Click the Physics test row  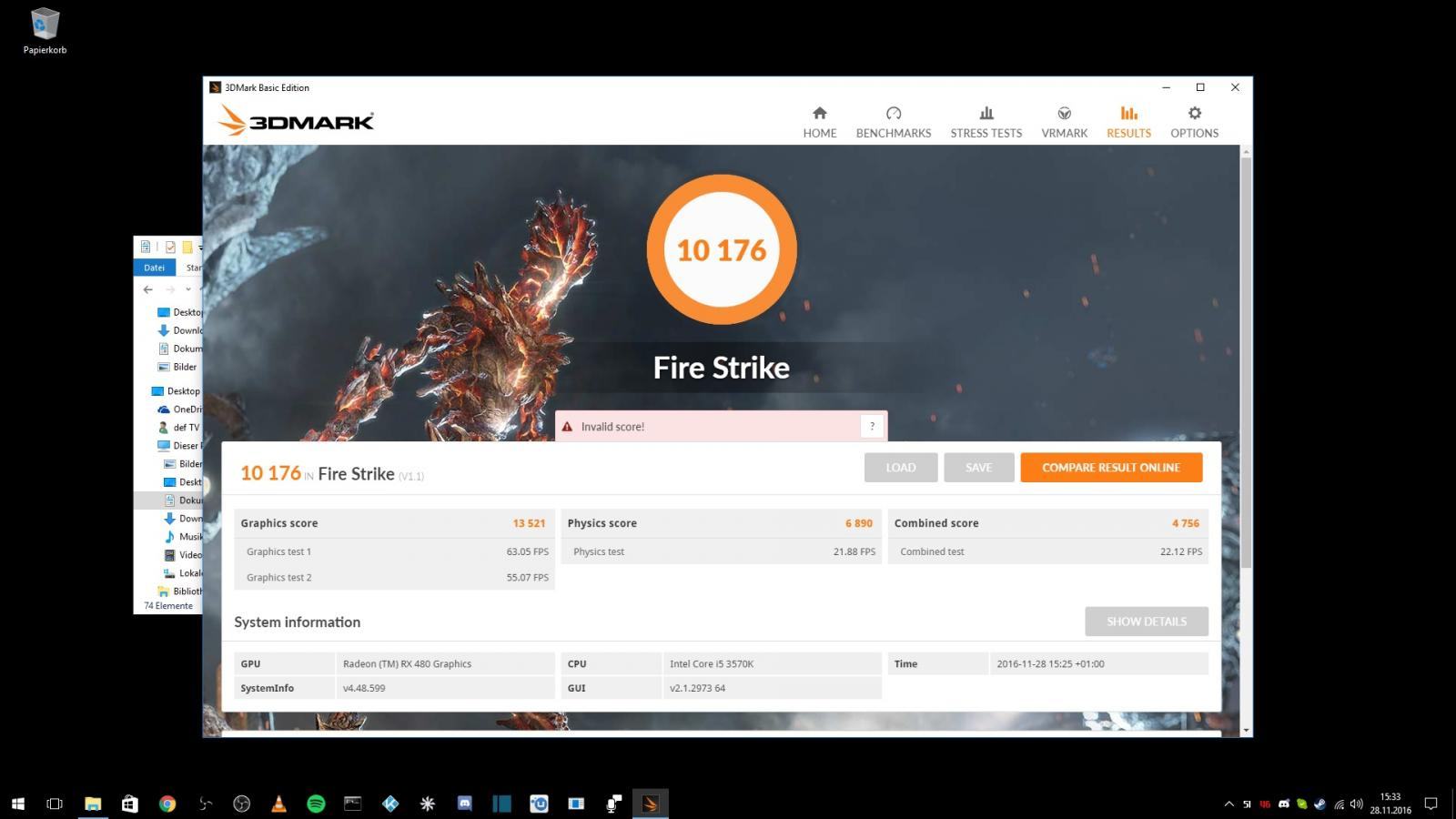coord(721,551)
